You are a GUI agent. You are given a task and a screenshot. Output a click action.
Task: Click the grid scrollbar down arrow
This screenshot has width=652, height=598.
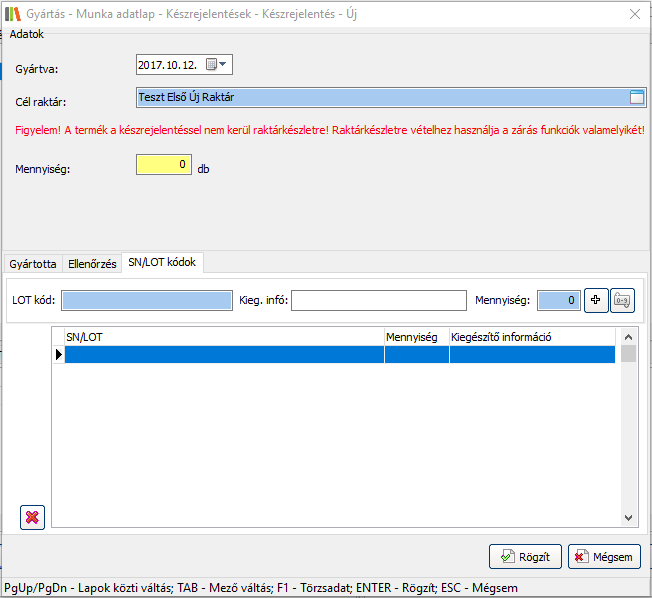[x=628, y=518]
